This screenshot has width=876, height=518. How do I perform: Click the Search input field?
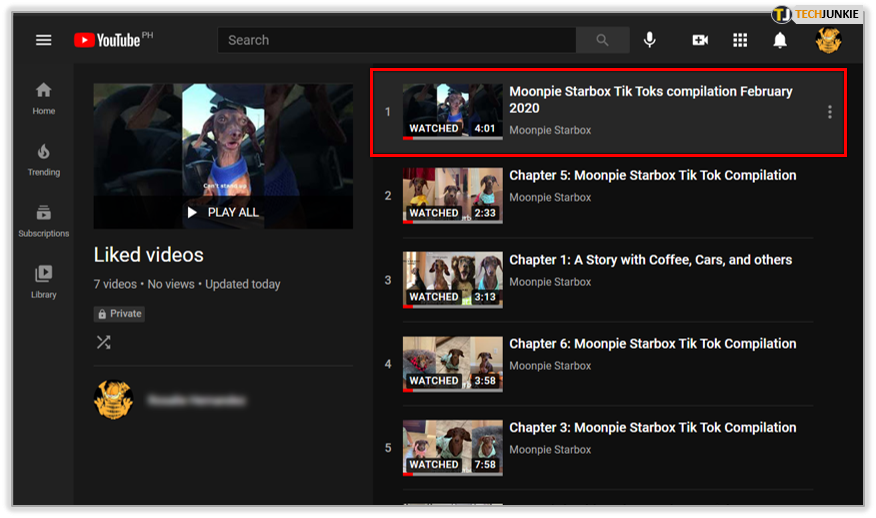pyautogui.click(x=396, y=40)
